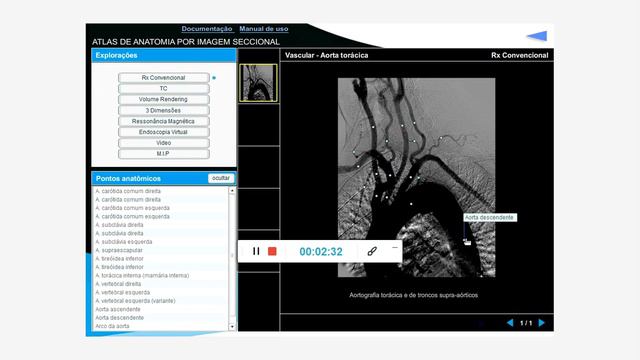Select A. subclávia esquerda in the list
The image size is (640, 360).
[x=124, y=242]
